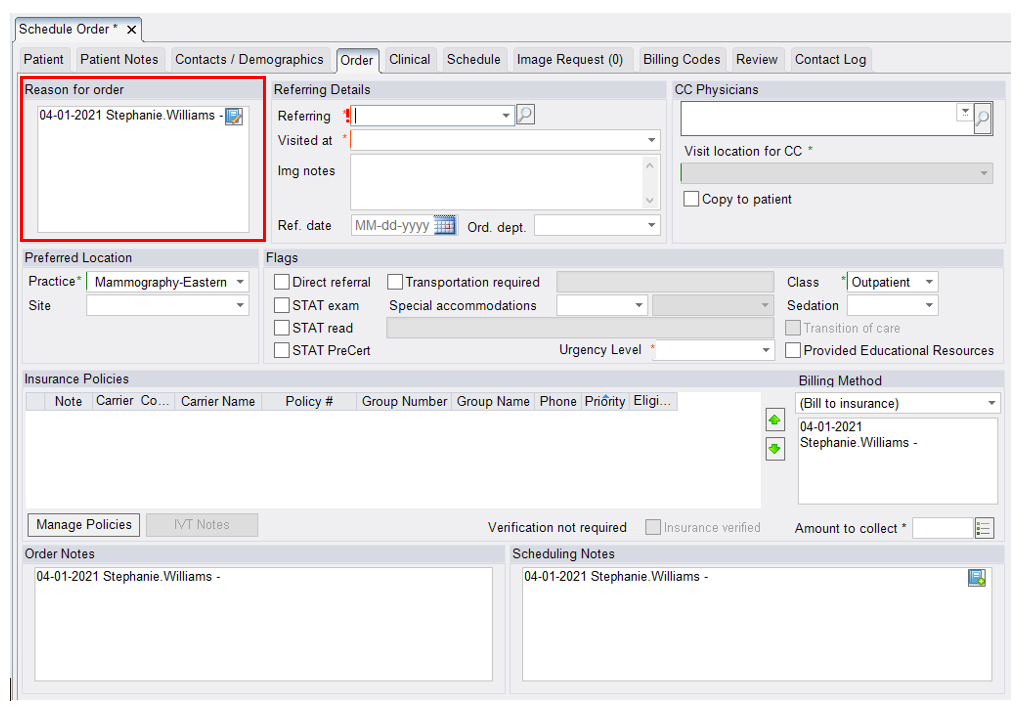Search CC Physicians magnifier icon
This screenshot has height=708, width=1024.
click(983, 119)
